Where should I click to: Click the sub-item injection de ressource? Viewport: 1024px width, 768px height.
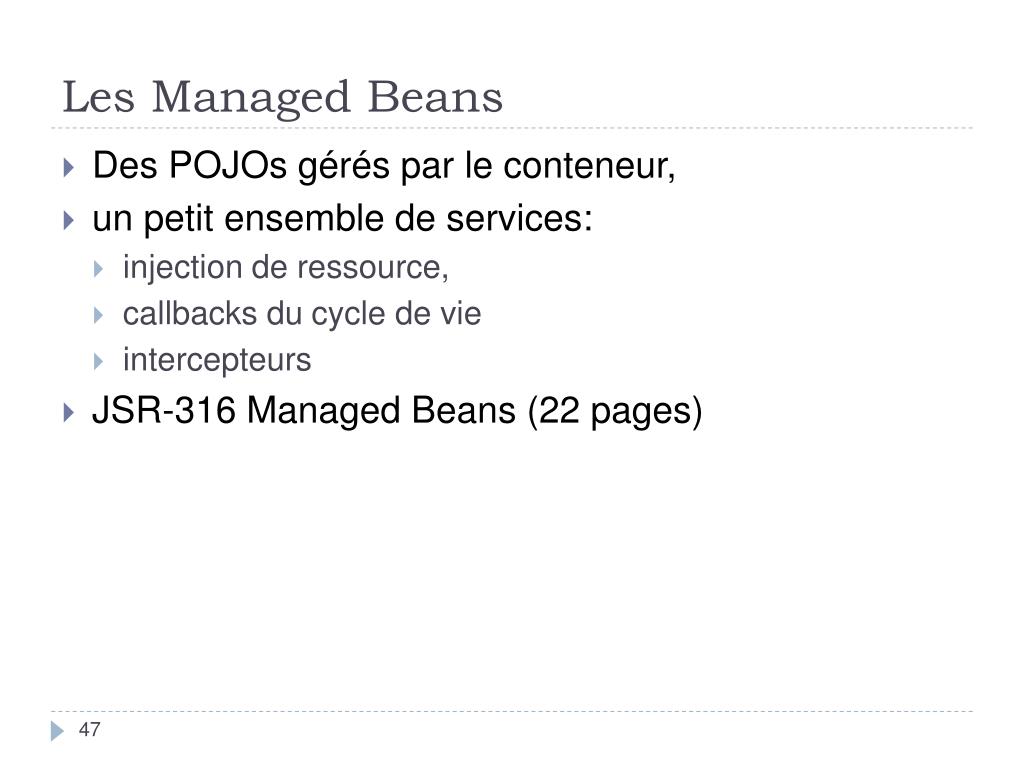pyautogui.click(x=286, y=268)
